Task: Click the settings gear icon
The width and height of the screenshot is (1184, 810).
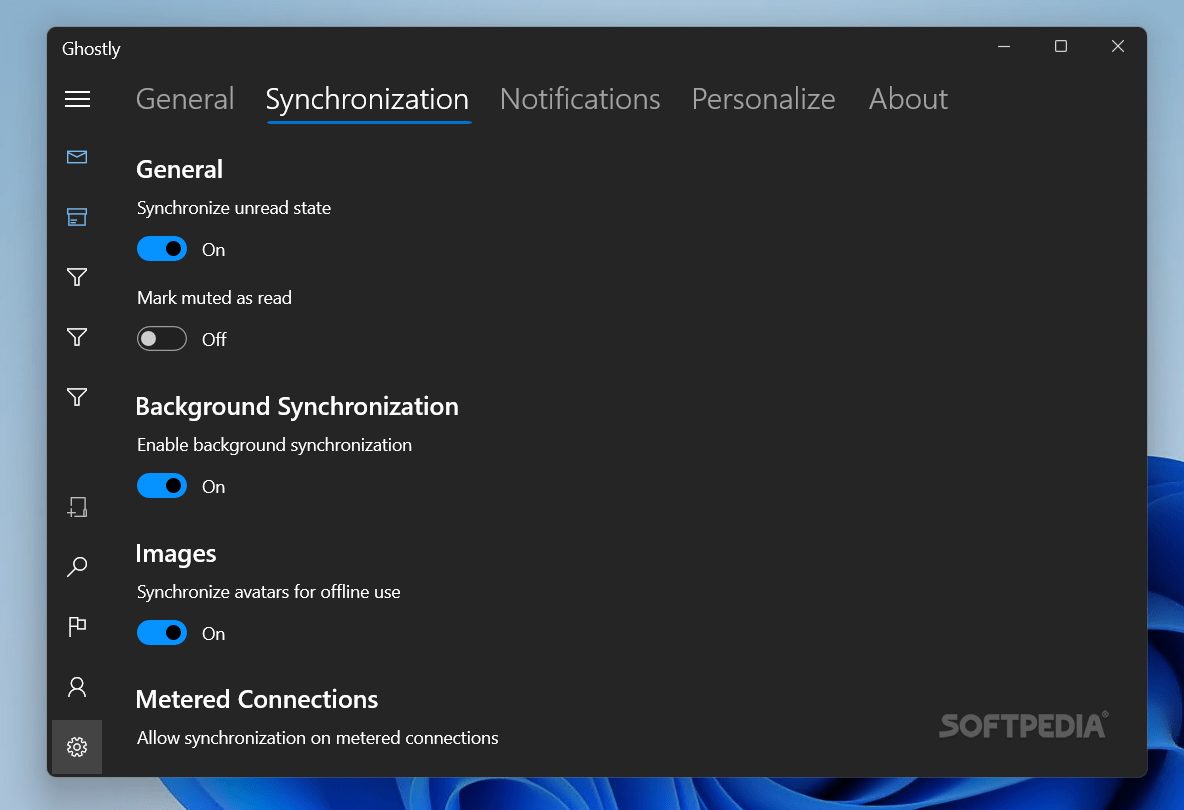Action: [77, 747]
